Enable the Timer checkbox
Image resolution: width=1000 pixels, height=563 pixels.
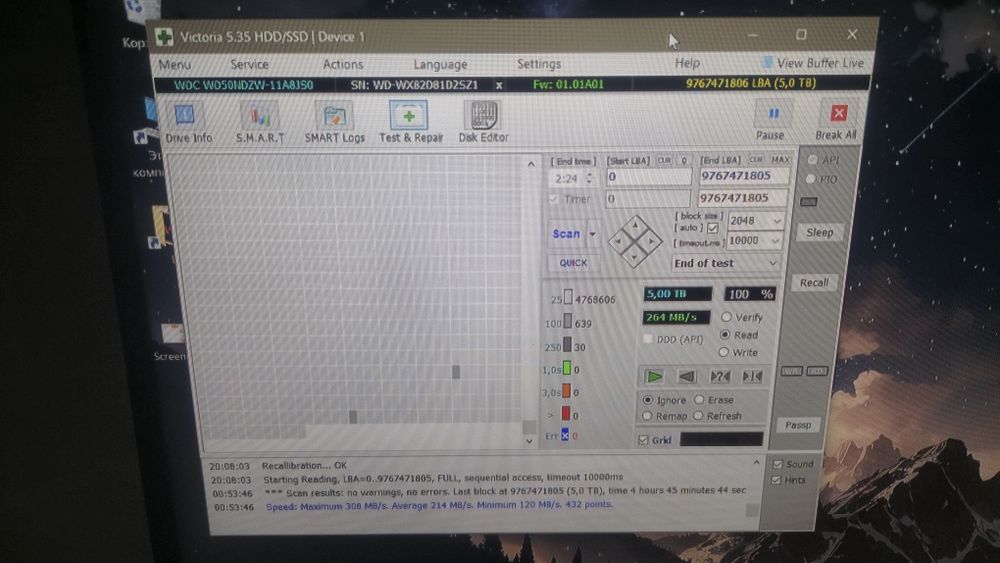tap(554, 199)
